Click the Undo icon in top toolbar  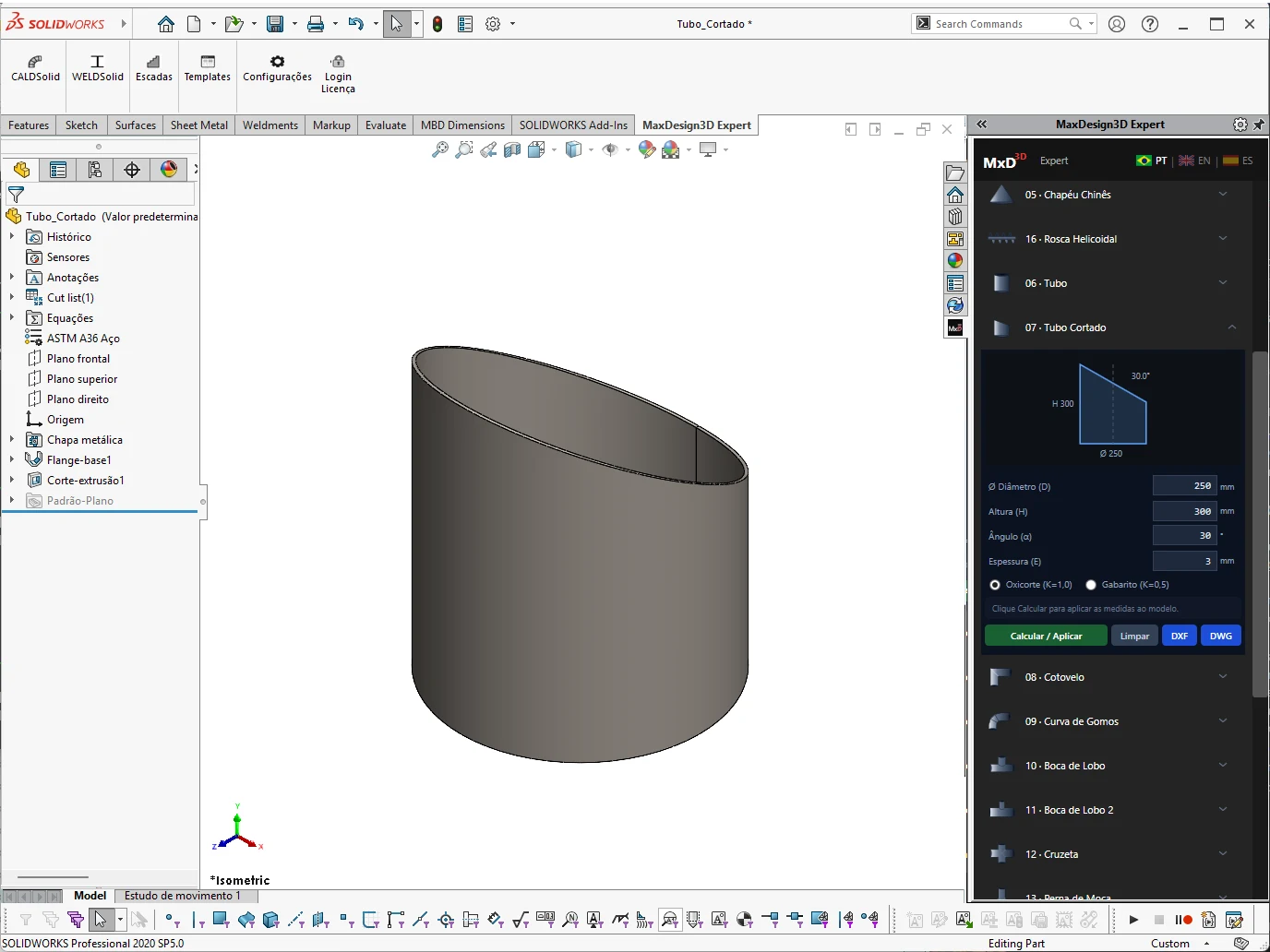356,24
